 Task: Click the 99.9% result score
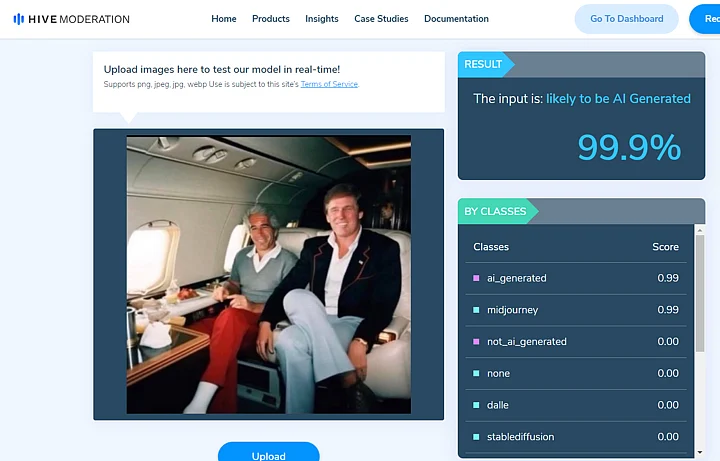pyautogui.click(x=629, y=148)
